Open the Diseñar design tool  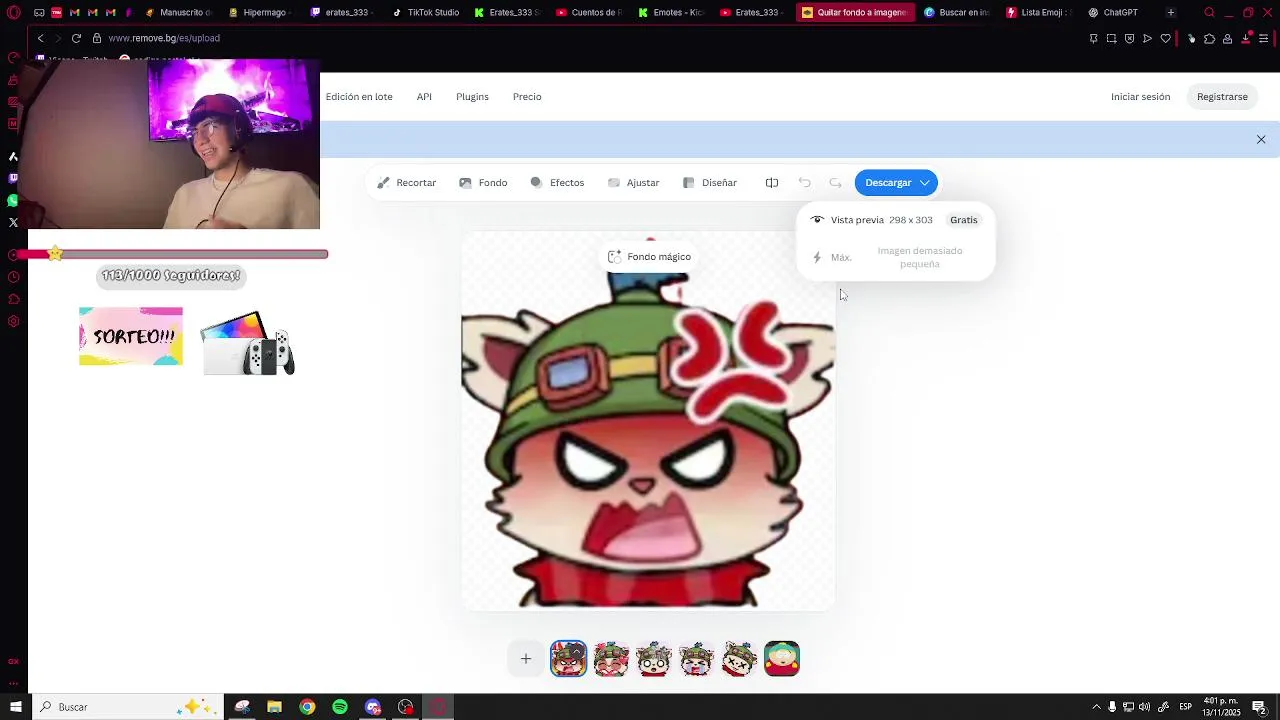pos(710,183)
